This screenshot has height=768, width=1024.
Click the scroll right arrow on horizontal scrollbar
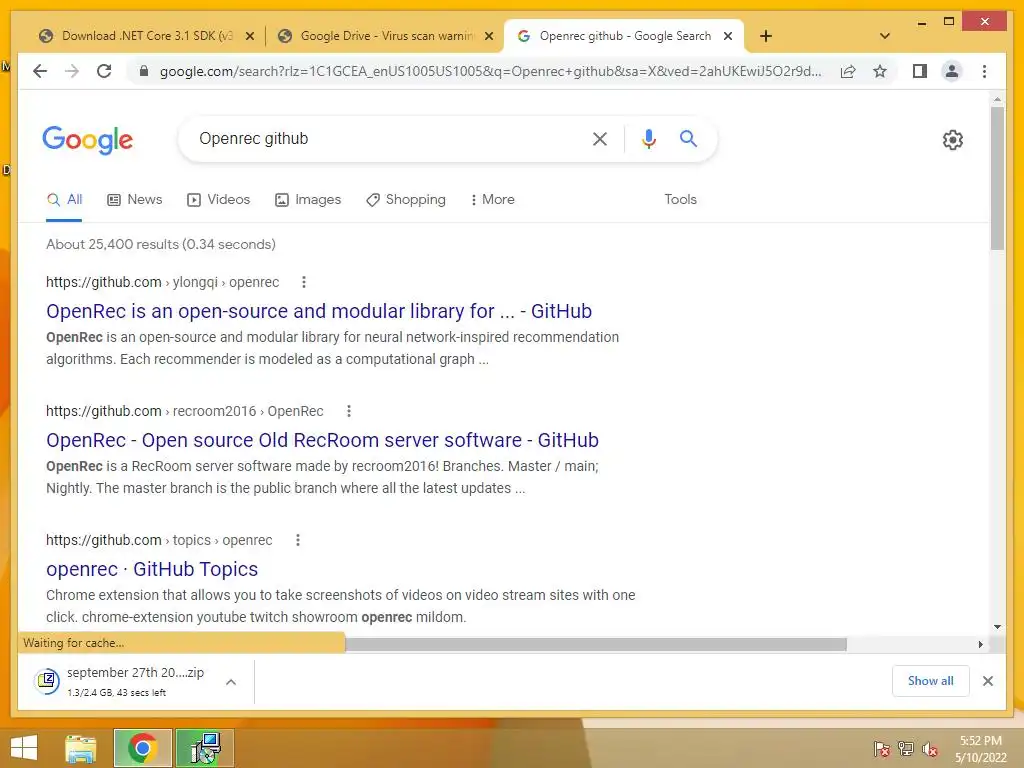tap(980, 645)
